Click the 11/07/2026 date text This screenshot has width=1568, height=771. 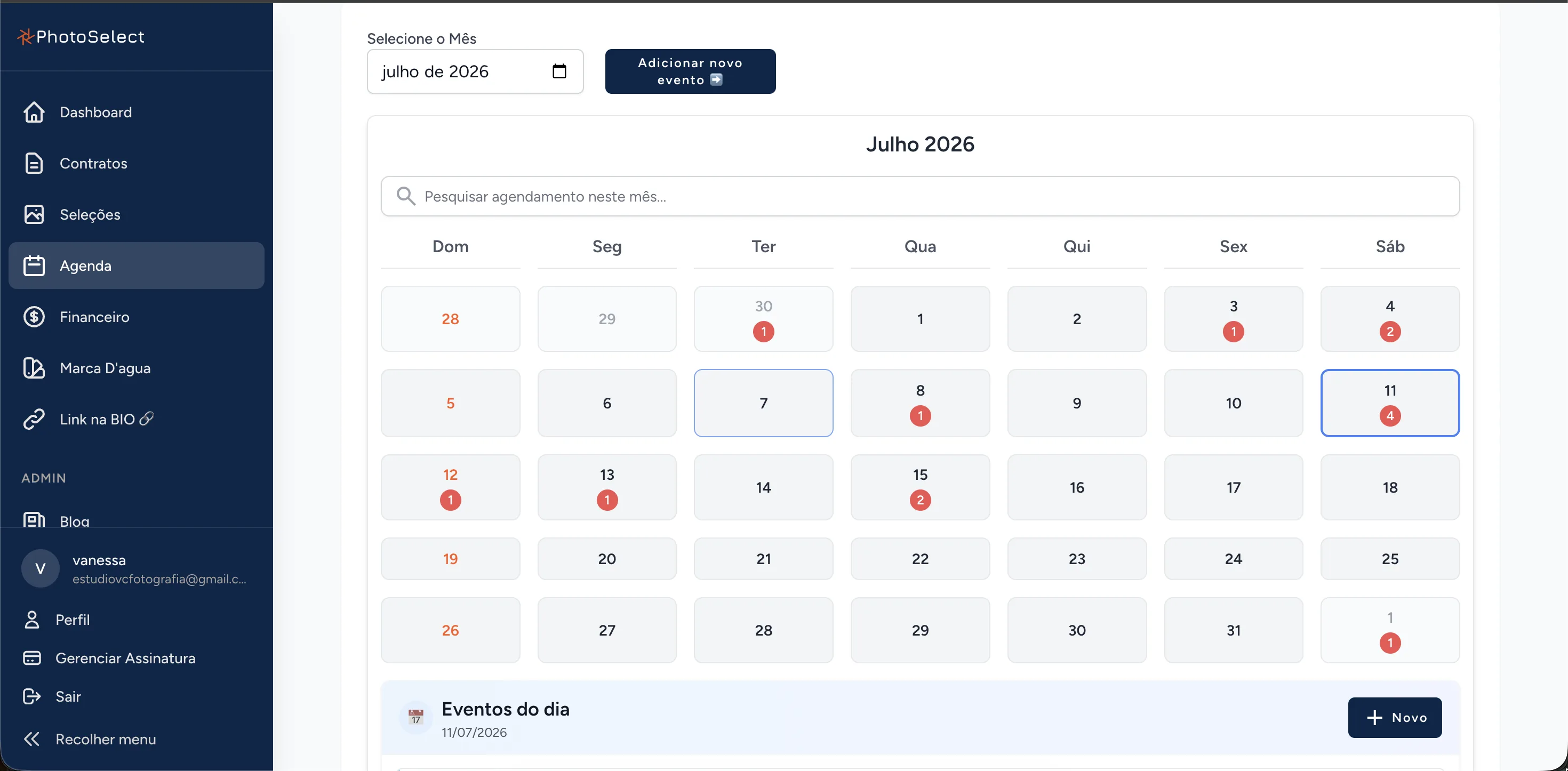point(474,732)
